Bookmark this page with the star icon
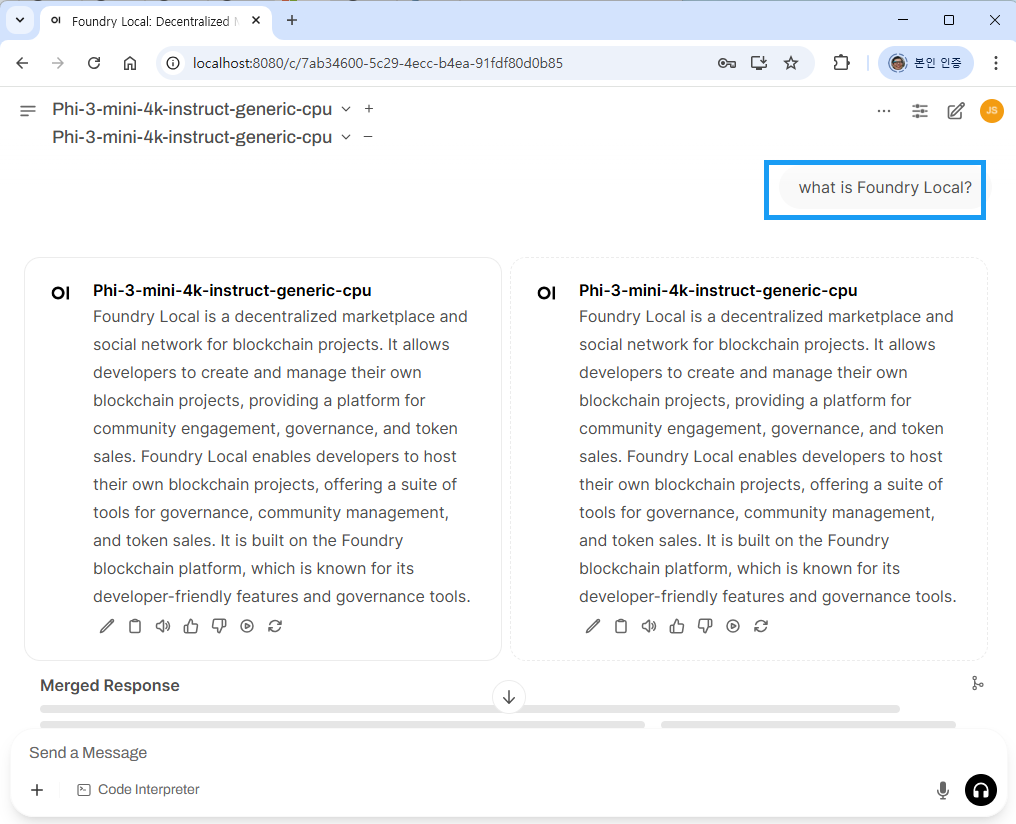The image size is (1016, 824). (x=791, y=63)
